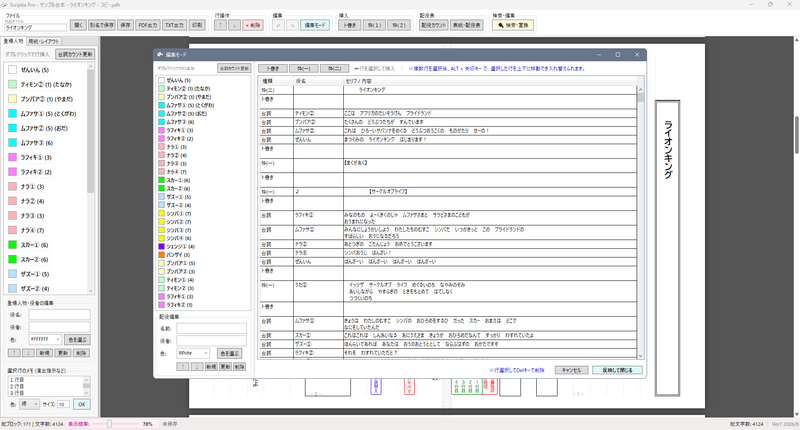Click the ↓ button in the left character editor

click(x=29, y=353)
